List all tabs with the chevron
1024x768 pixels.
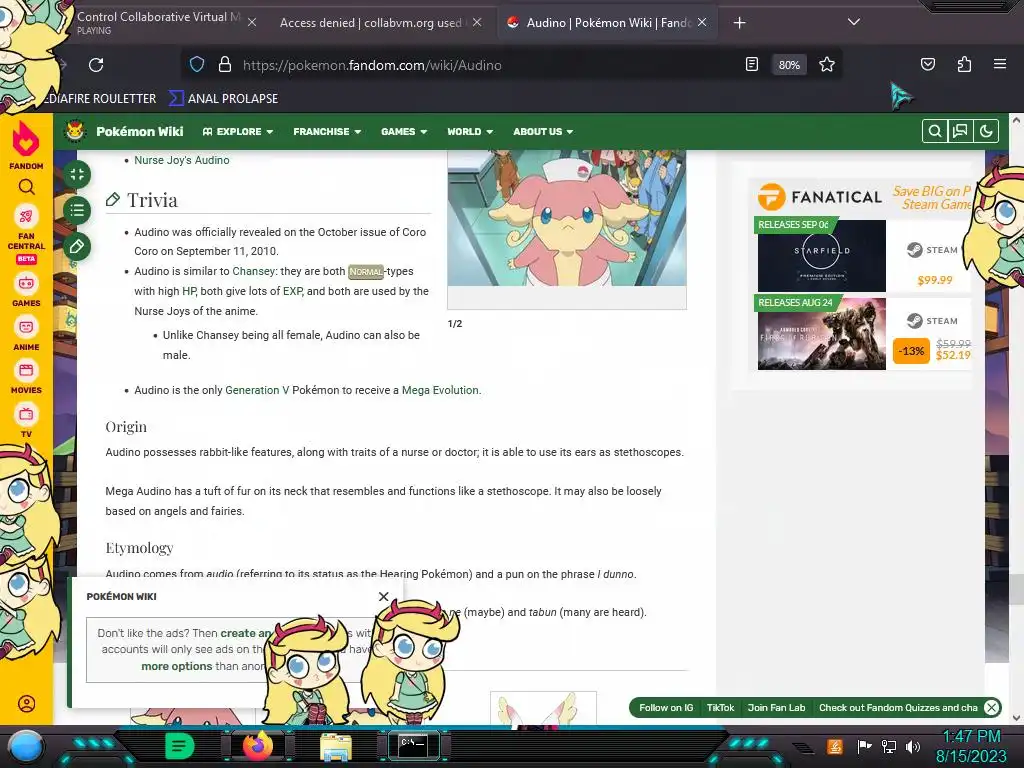click(854, 22)
